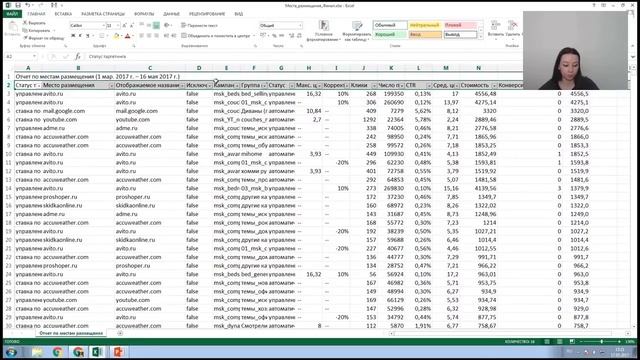Screen dimensions: 640x360
Task: Cut the selection with Вырезать
Action: point(34,23)
